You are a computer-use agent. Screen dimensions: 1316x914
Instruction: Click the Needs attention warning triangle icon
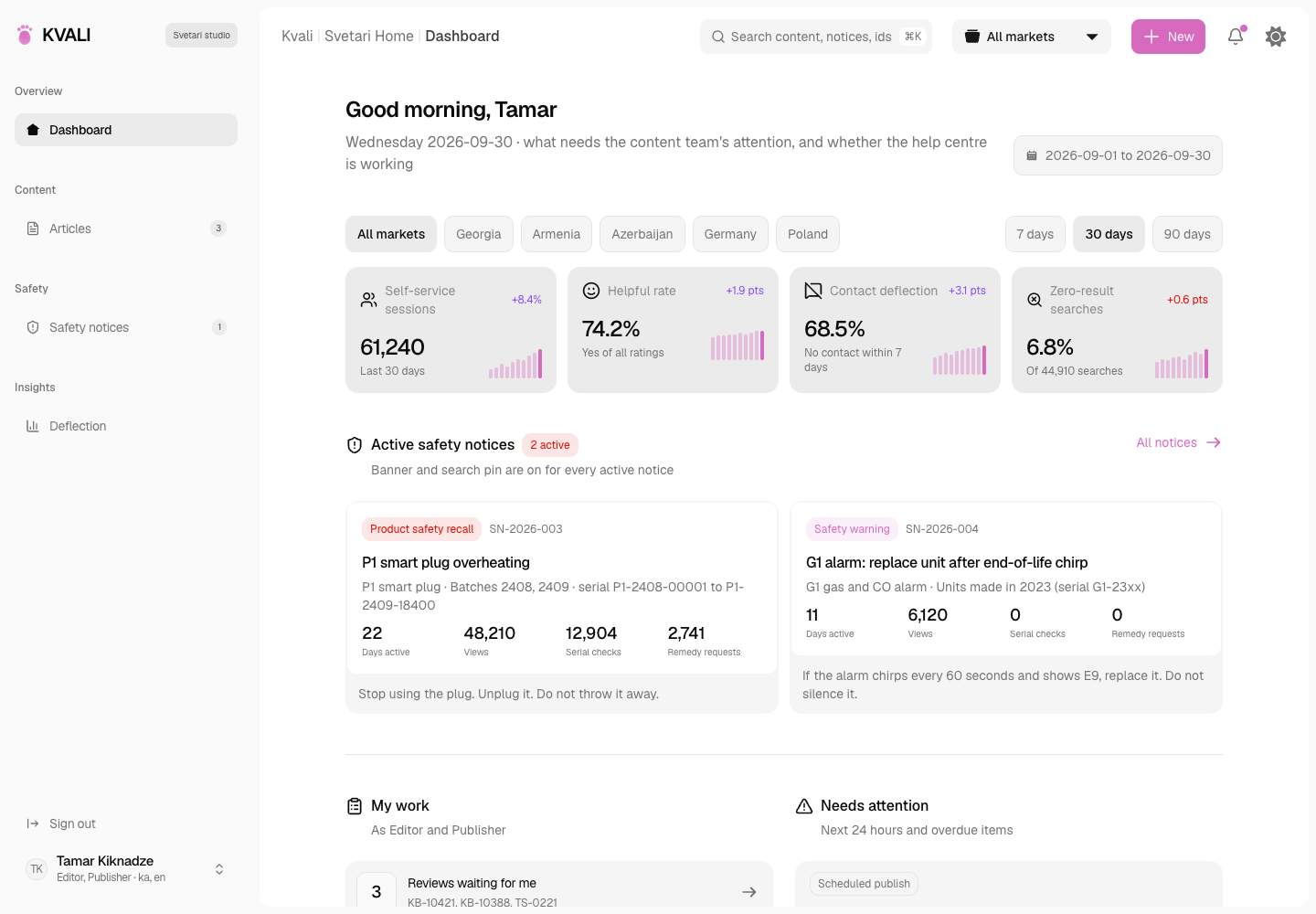pos(804,806)
